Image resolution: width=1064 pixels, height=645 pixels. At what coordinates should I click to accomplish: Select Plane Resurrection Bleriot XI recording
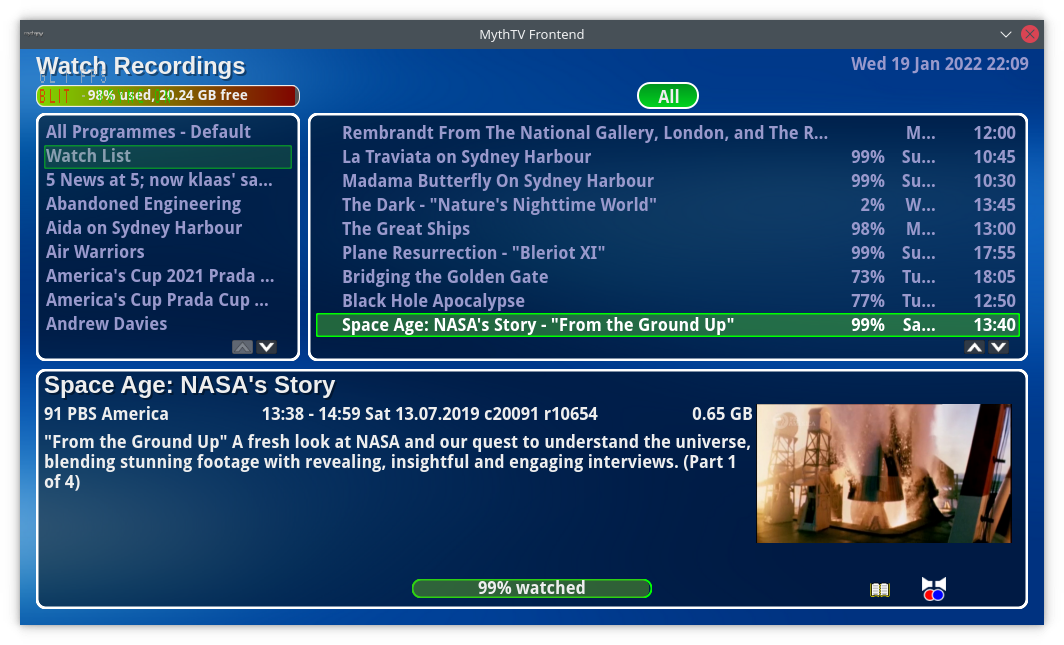click(668, 253)
